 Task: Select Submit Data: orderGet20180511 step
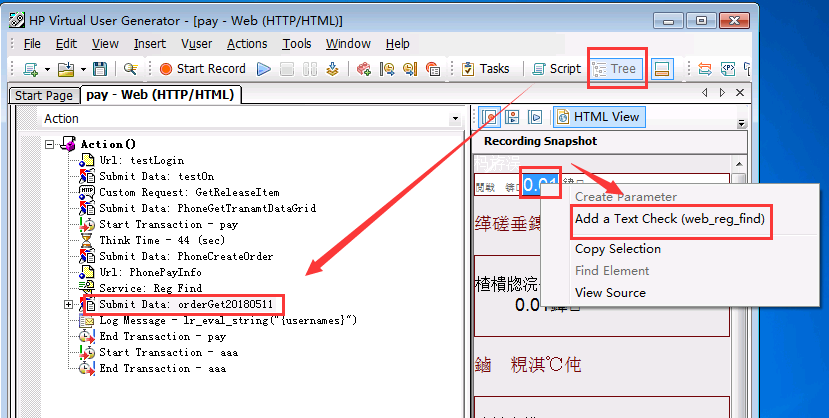coord(186,304)
